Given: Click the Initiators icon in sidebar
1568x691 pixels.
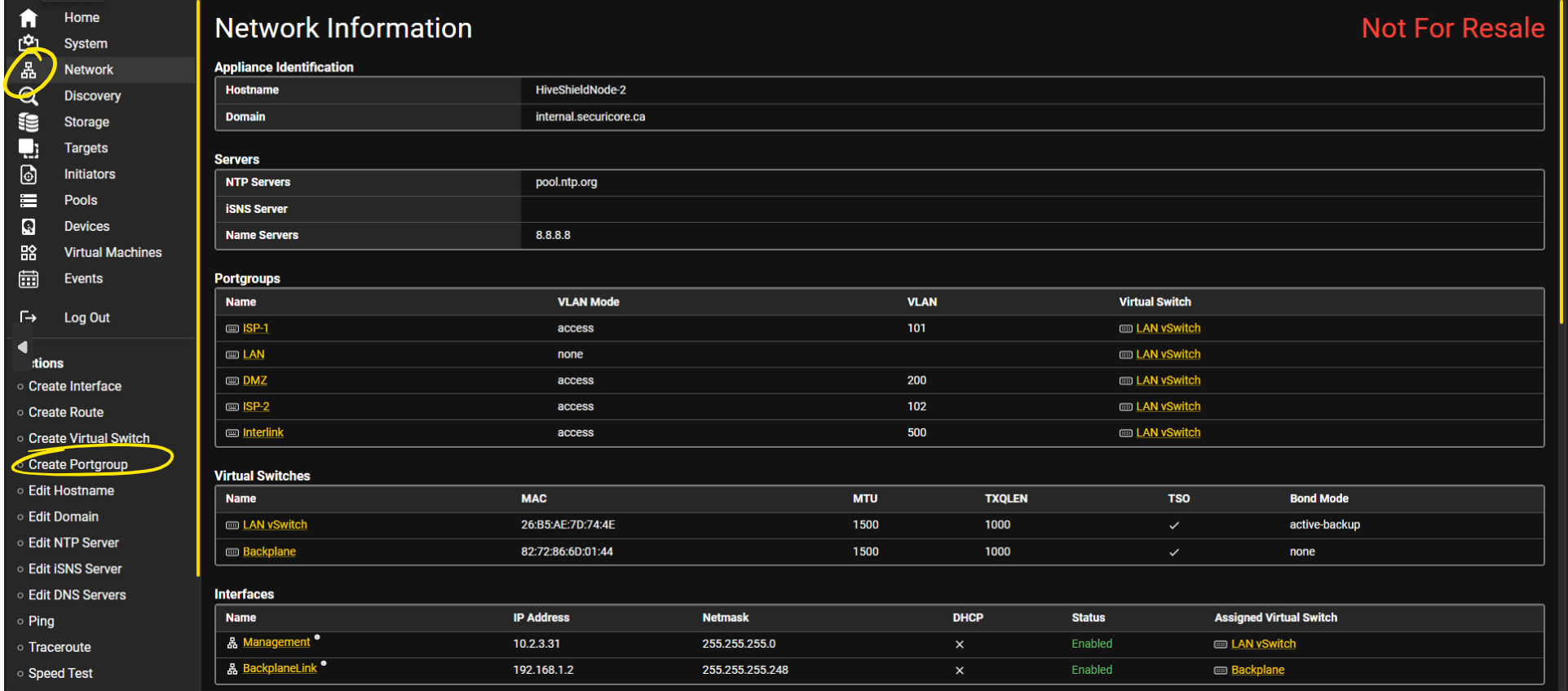Looking at the screenshot, I should tap(29, 175).
